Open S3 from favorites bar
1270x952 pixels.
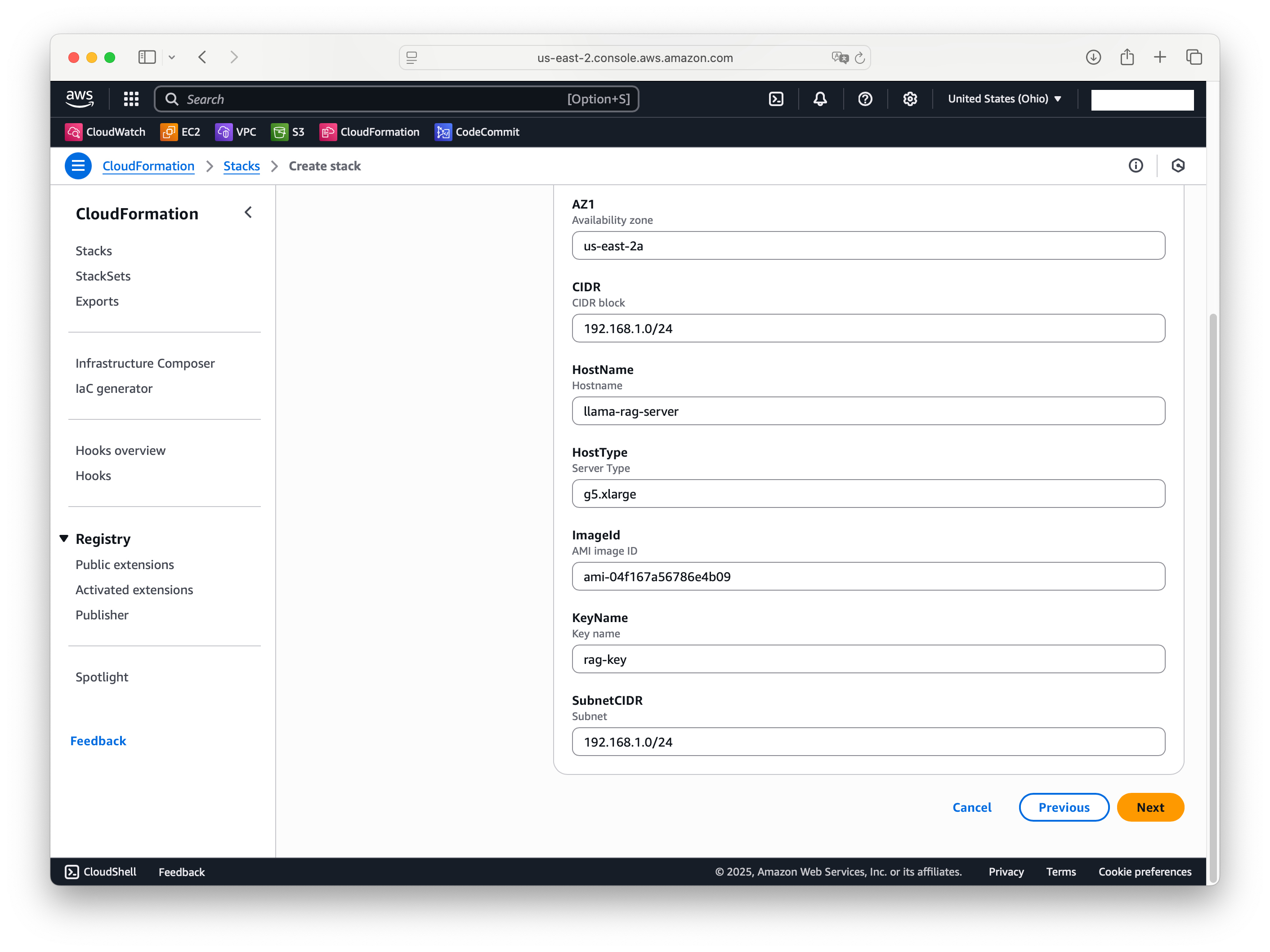pyautogui.click(x=288, y=132)
